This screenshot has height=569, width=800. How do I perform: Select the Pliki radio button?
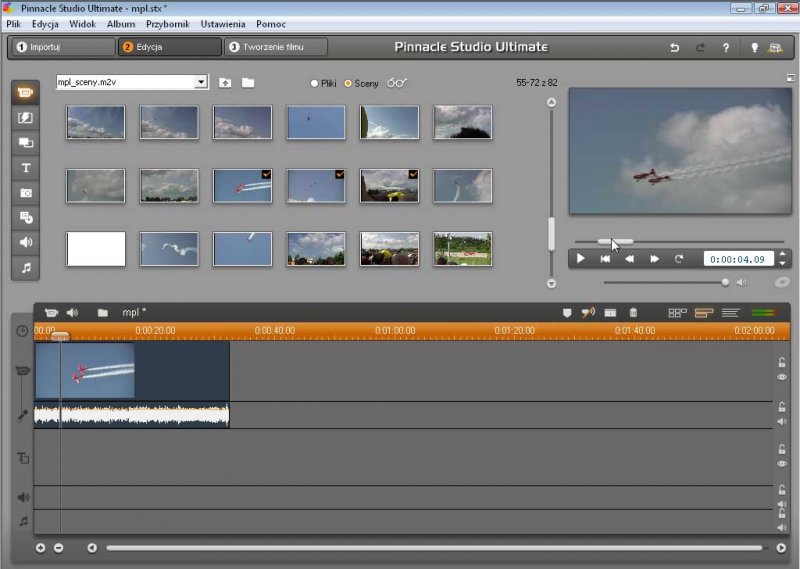315,83
